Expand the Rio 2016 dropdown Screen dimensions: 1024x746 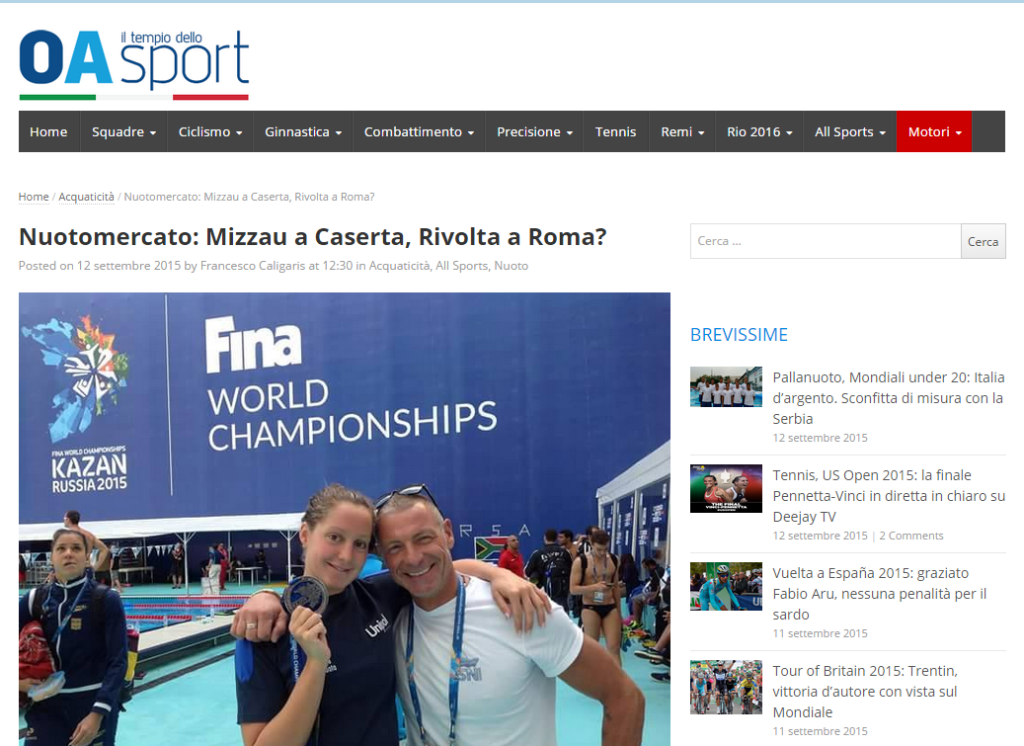point(759,132)
